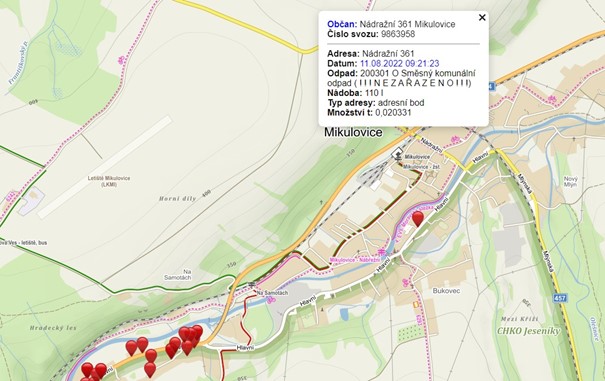
Task: Click the Horní díly area label
Action: pyautogui.click(x=177, y=198)
